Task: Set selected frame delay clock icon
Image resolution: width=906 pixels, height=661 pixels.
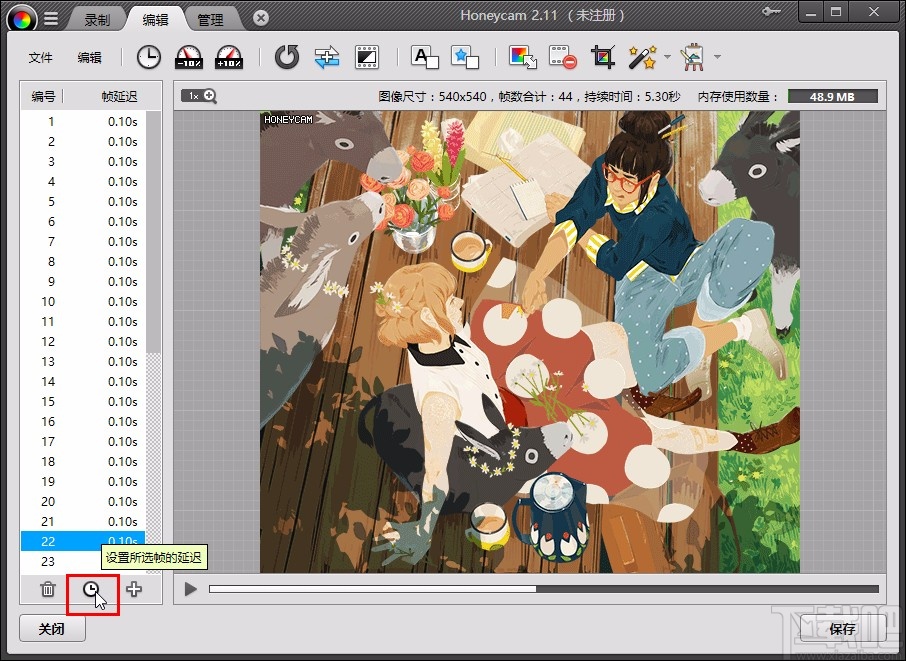Action: pyautogui.click(x=91, y=589)
